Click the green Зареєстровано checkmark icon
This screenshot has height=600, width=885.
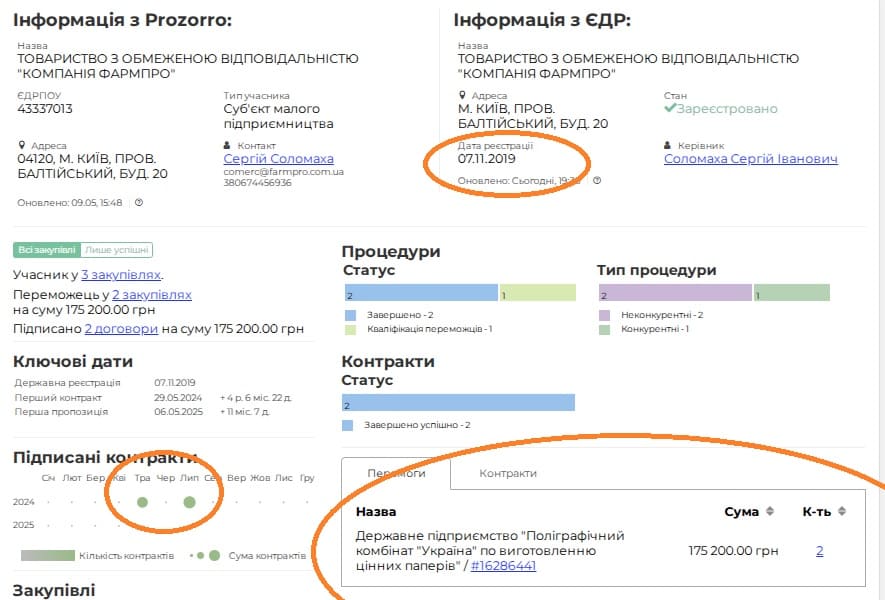(x=670, y=109)
